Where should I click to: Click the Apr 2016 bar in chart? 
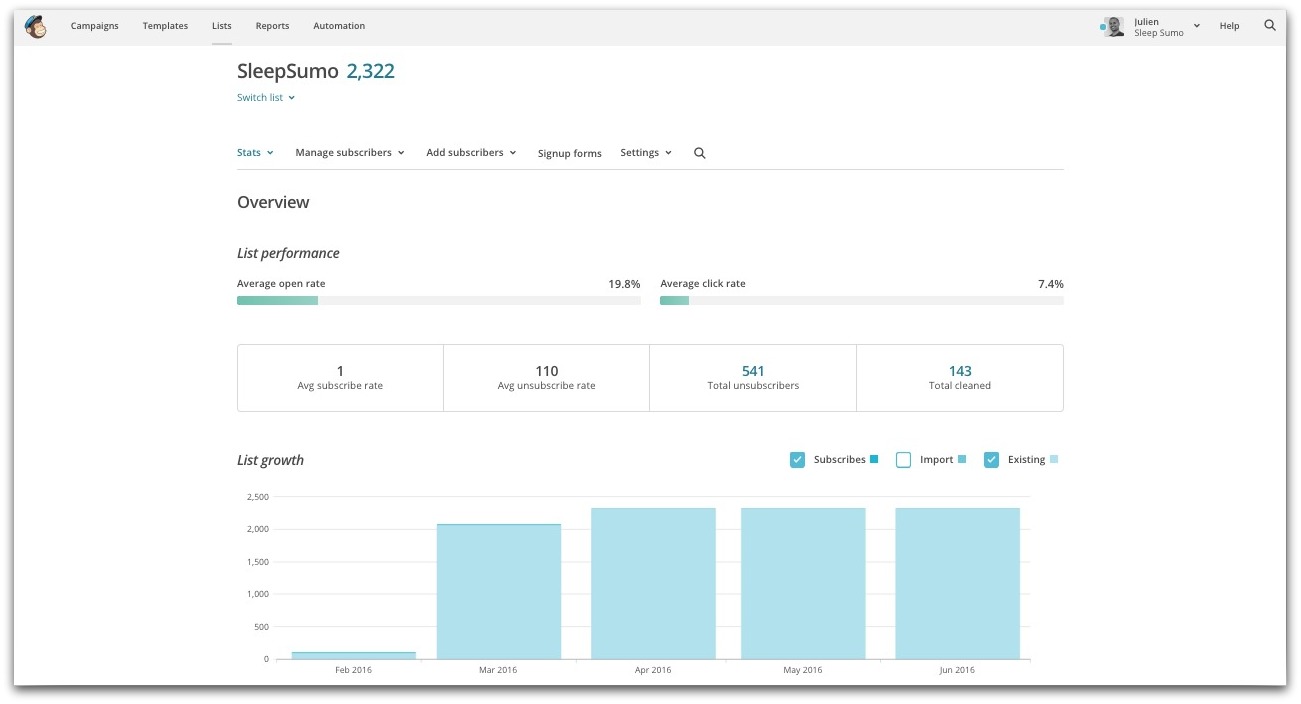(653, 583)
